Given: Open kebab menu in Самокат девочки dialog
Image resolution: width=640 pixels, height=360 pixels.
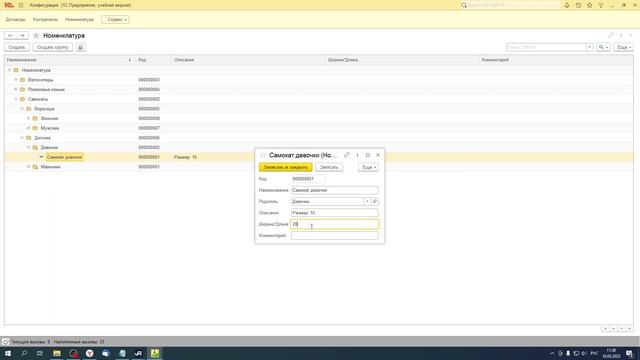Looking at the screenshot, I should tap(358, 155).
